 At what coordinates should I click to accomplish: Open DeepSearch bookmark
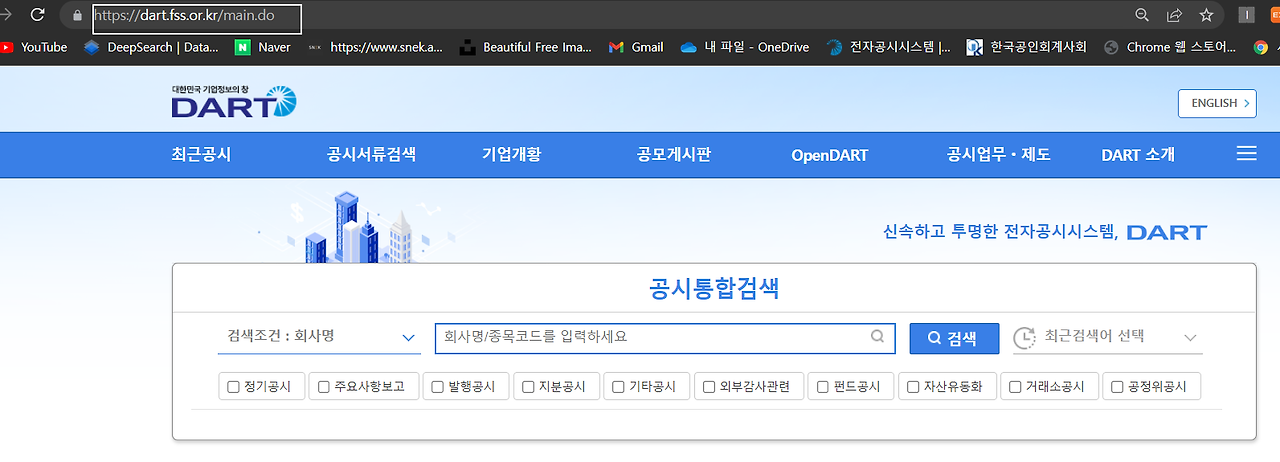[x=151, y=47]
